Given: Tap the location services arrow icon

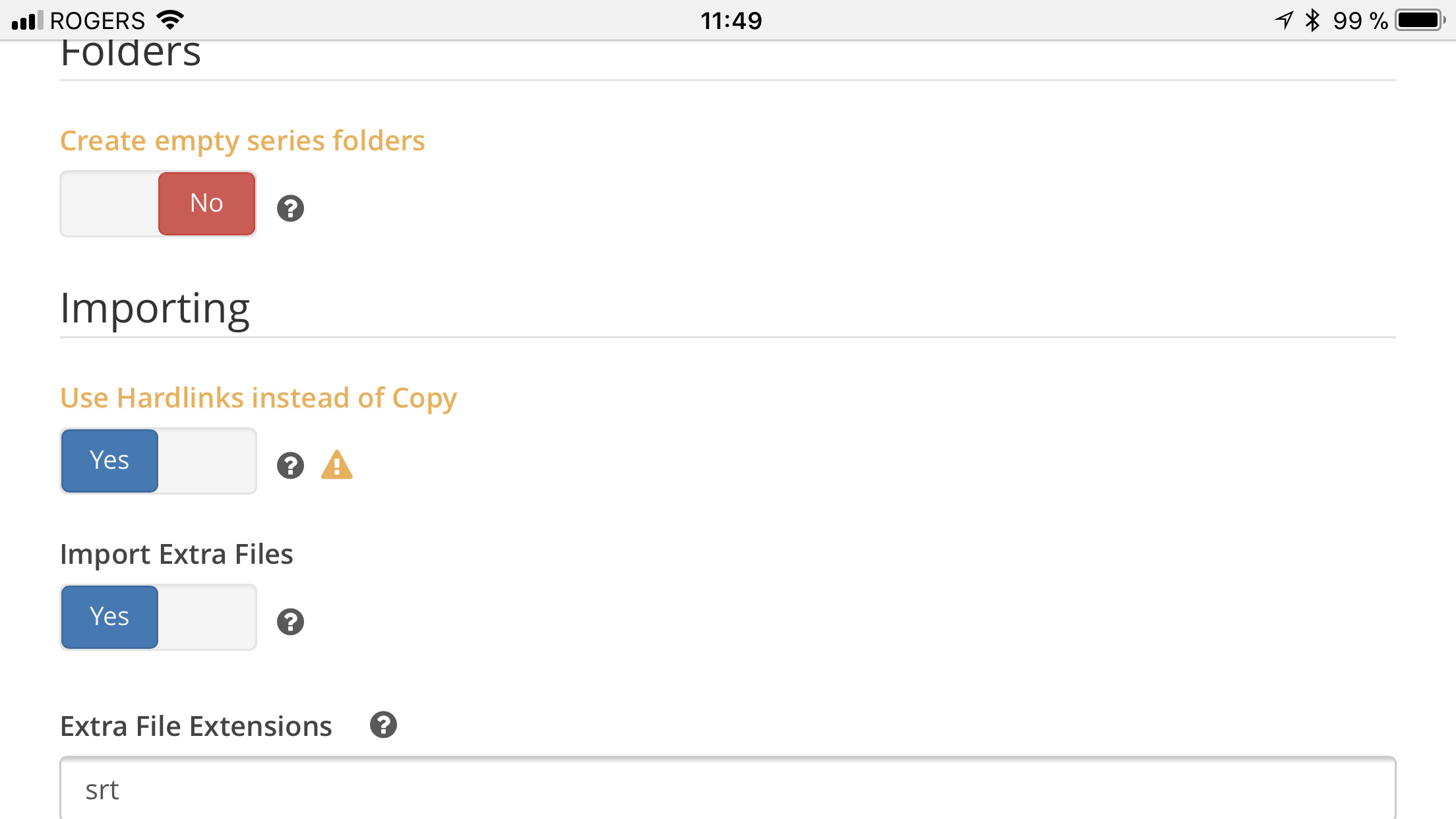Looking at the screenshot, I should tap(1284, 20).
